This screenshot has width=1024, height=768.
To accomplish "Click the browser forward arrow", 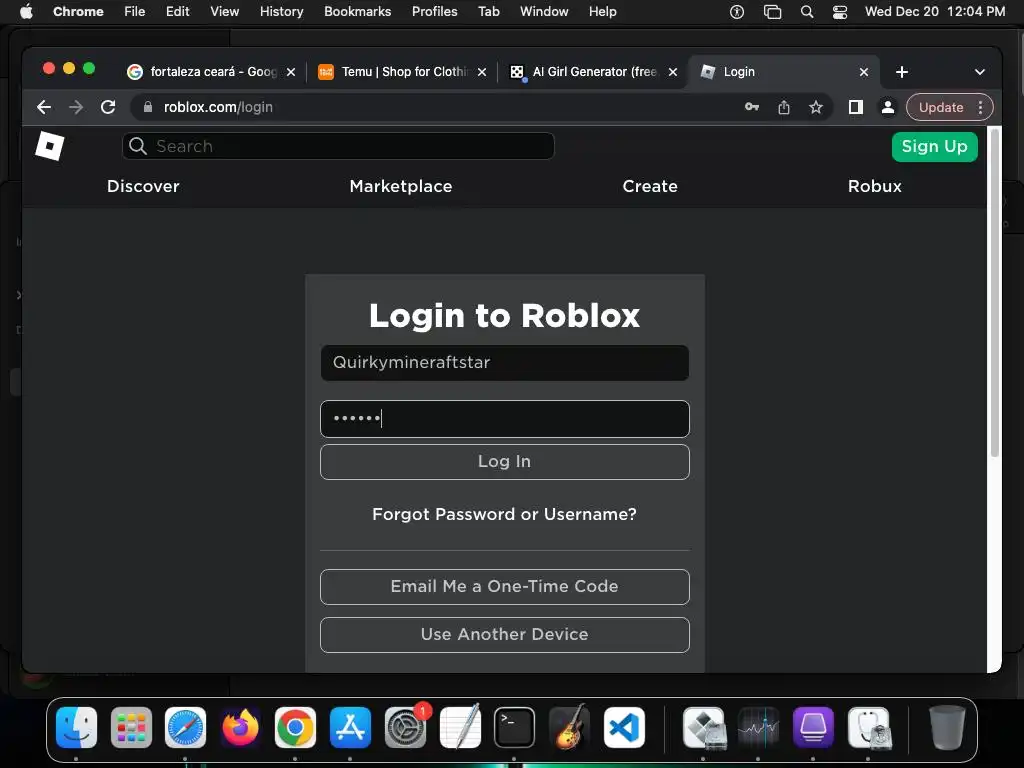I will point(76,107).
